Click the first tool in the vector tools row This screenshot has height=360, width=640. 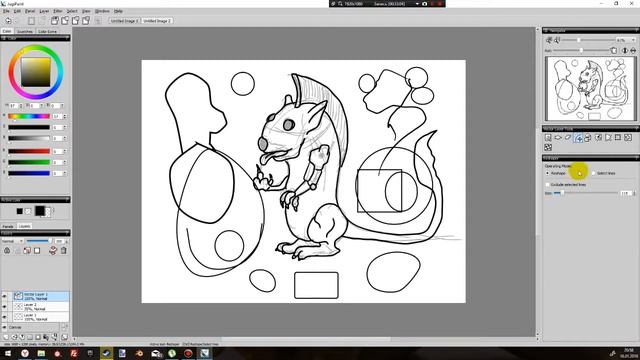[x=548, y=138]
